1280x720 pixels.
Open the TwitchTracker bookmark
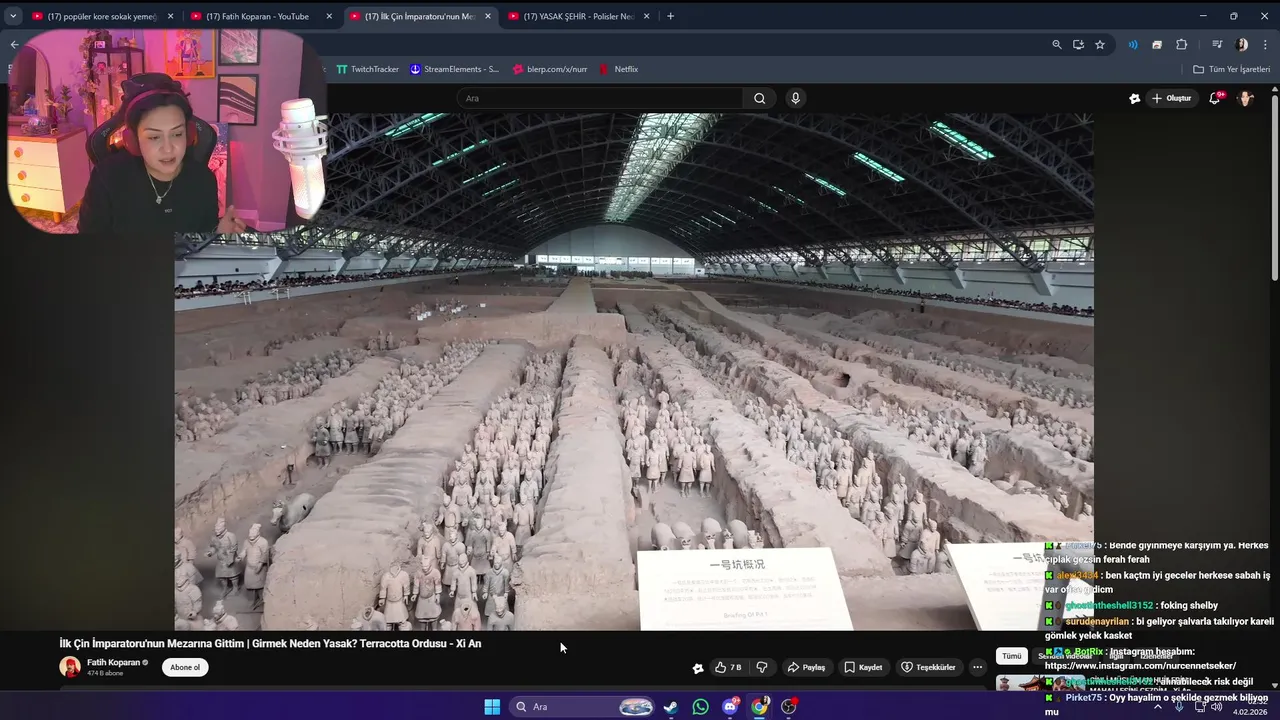pos(367,69)
